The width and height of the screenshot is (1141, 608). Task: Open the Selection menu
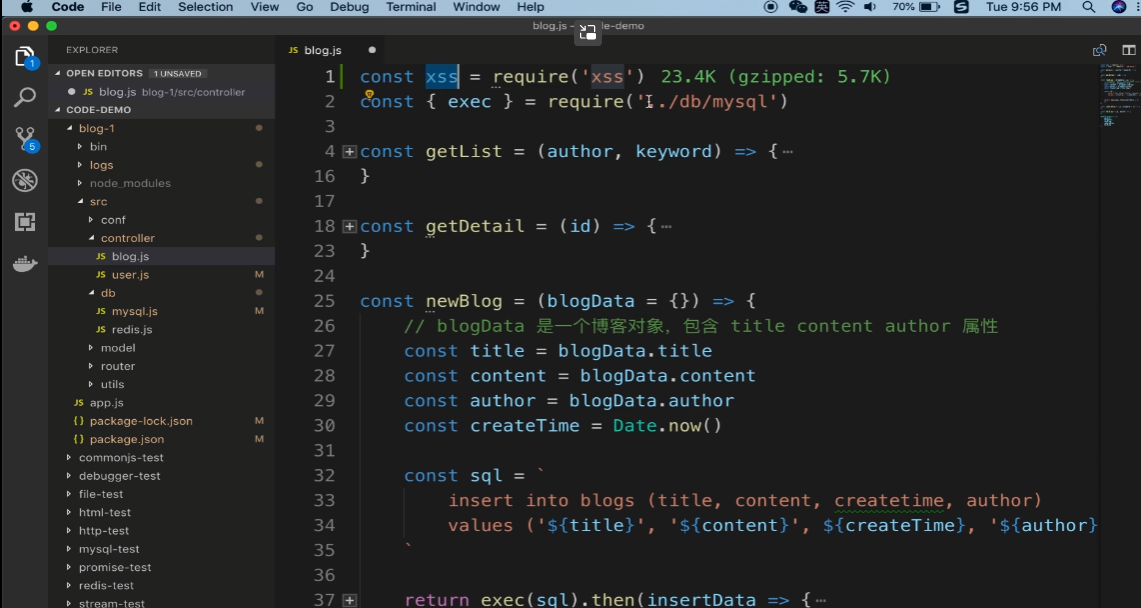point(206,7)
